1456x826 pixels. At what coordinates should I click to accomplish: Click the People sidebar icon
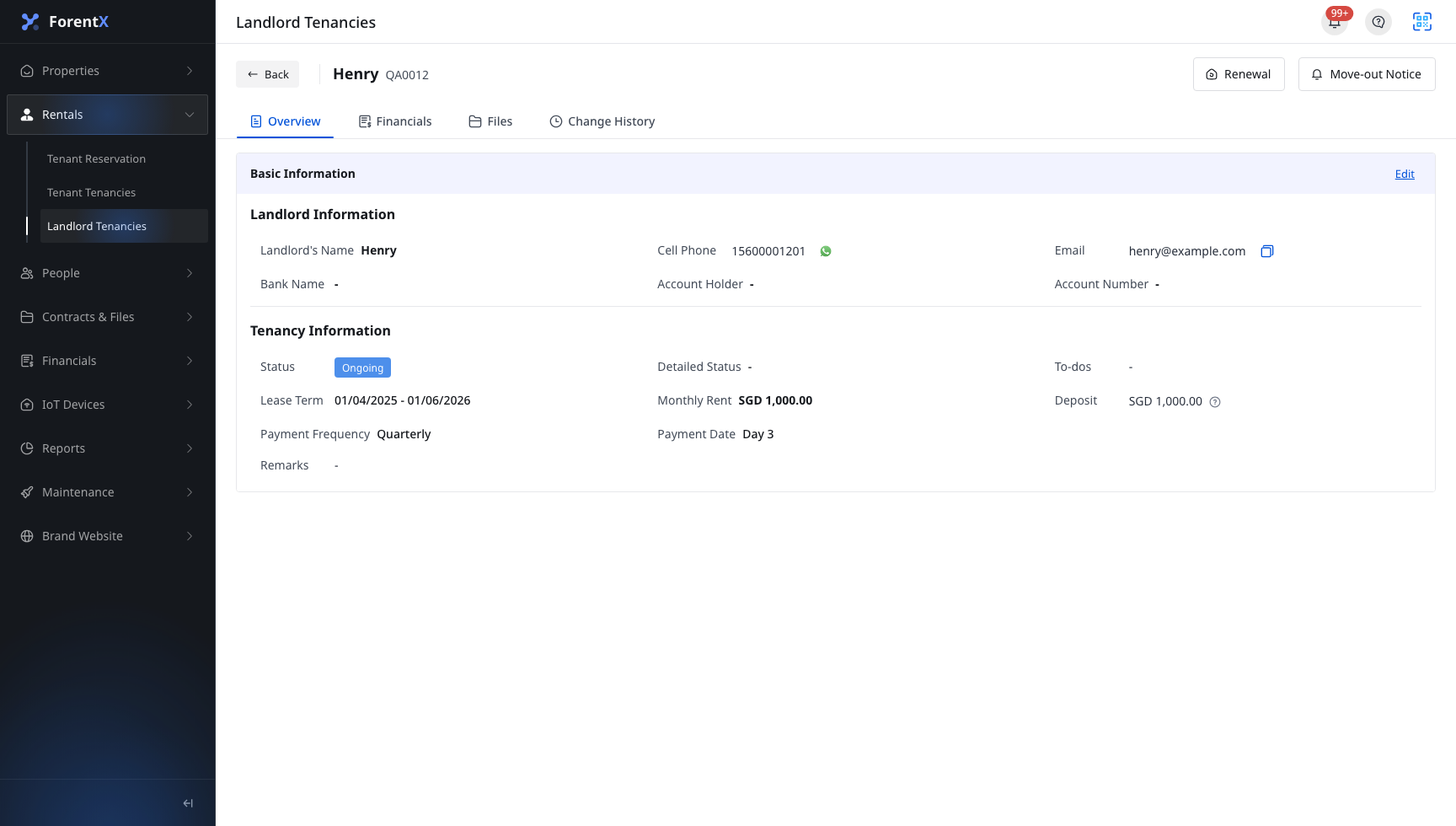click(27, 273)
